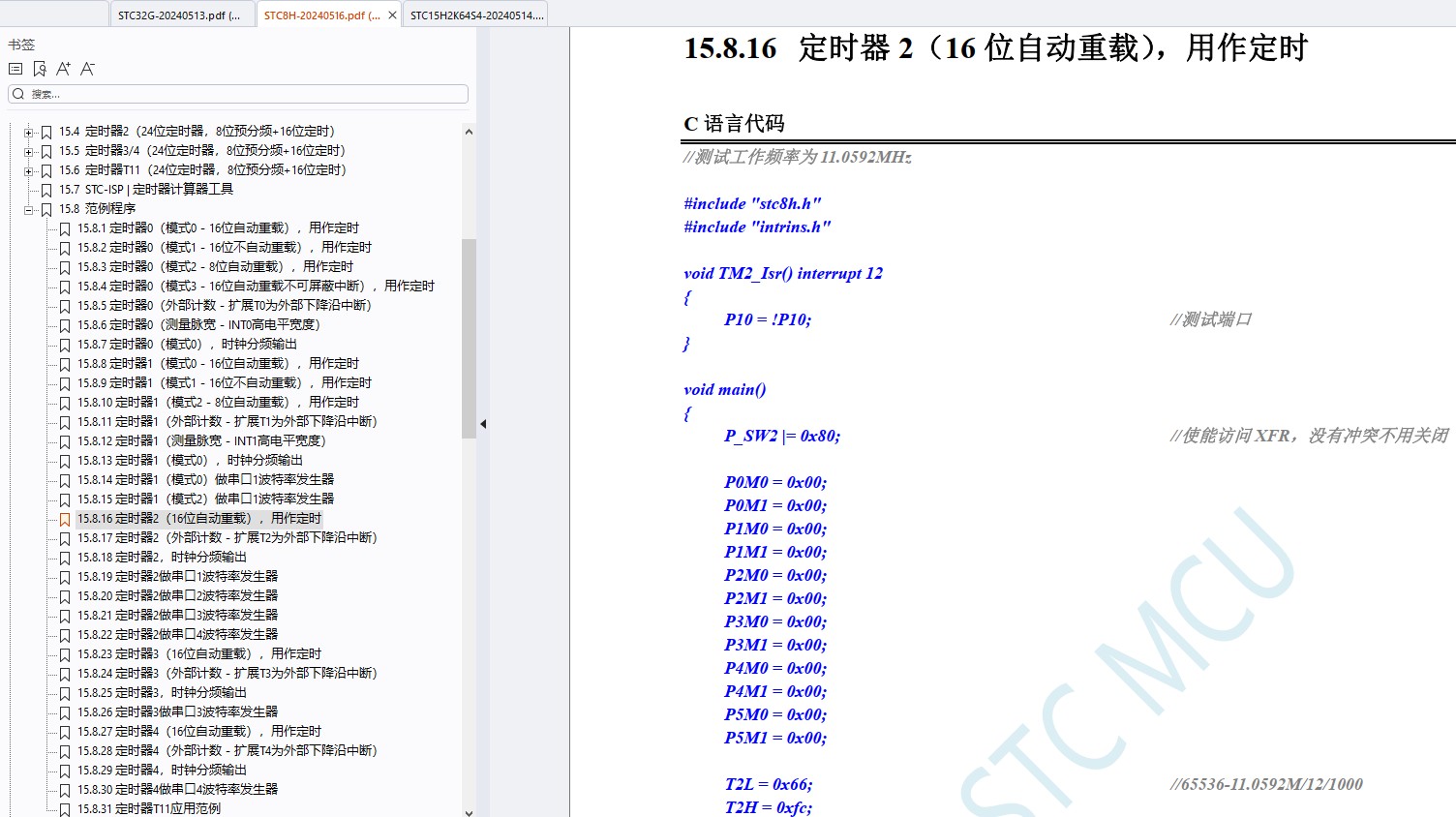This screenshot has width=1456, height=817.
Task: Click the bookmark panel vertical scrollbar thumb
Action: tap(469, 339)
